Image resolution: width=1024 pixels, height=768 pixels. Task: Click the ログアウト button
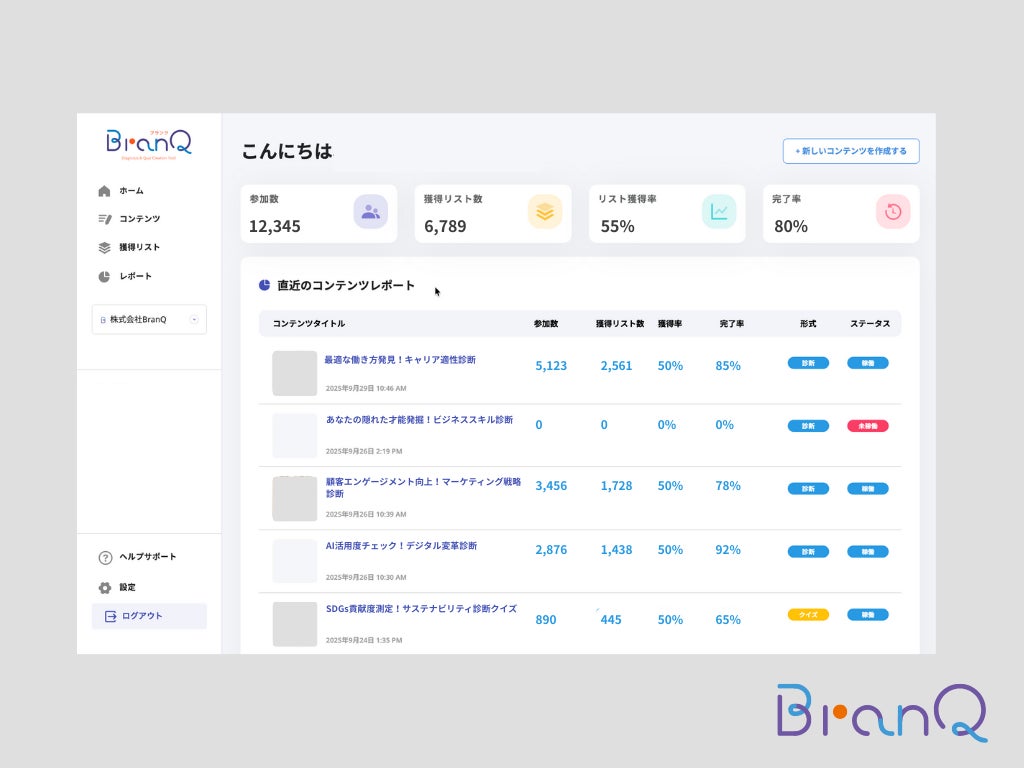(x=149, y=616)
